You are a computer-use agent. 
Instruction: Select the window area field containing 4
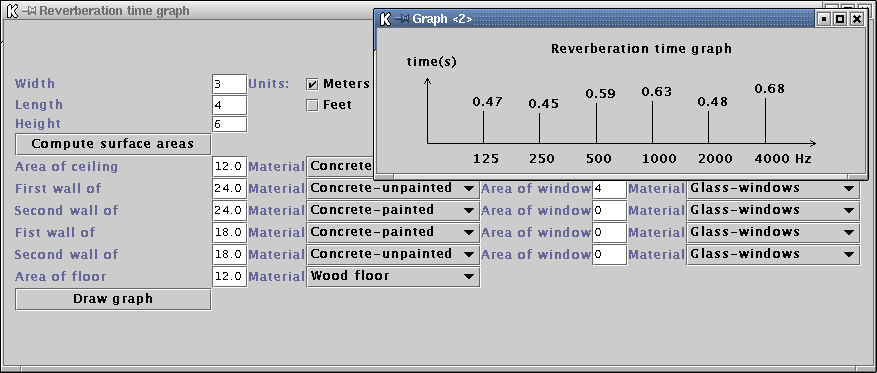click(x=609, y=188)
